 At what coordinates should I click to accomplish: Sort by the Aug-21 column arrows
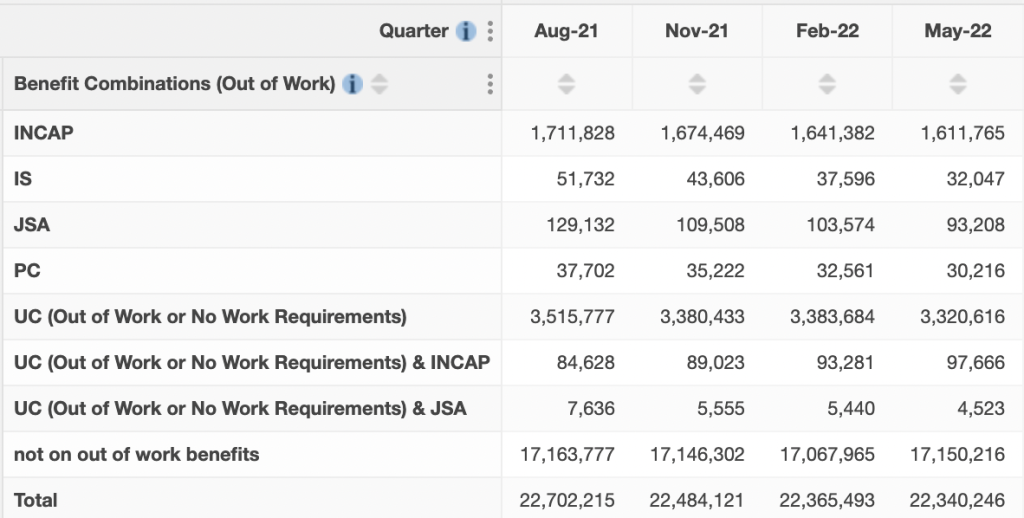566,84
